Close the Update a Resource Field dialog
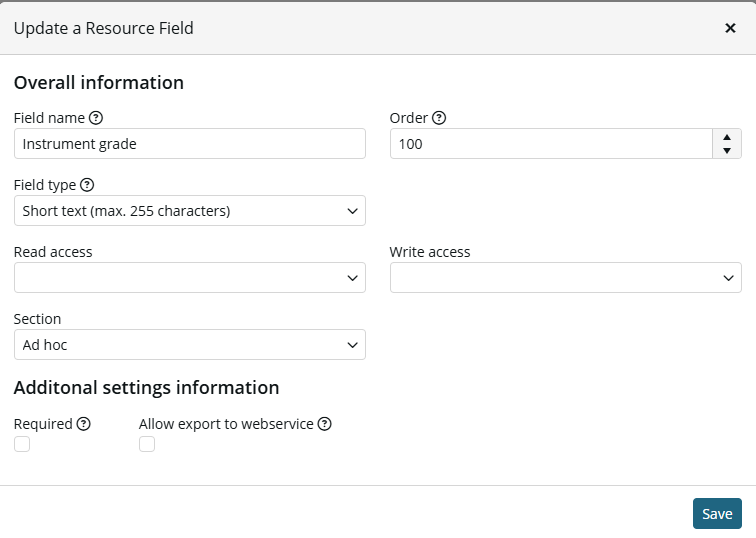756x538 pixels. tap(730, 28)
